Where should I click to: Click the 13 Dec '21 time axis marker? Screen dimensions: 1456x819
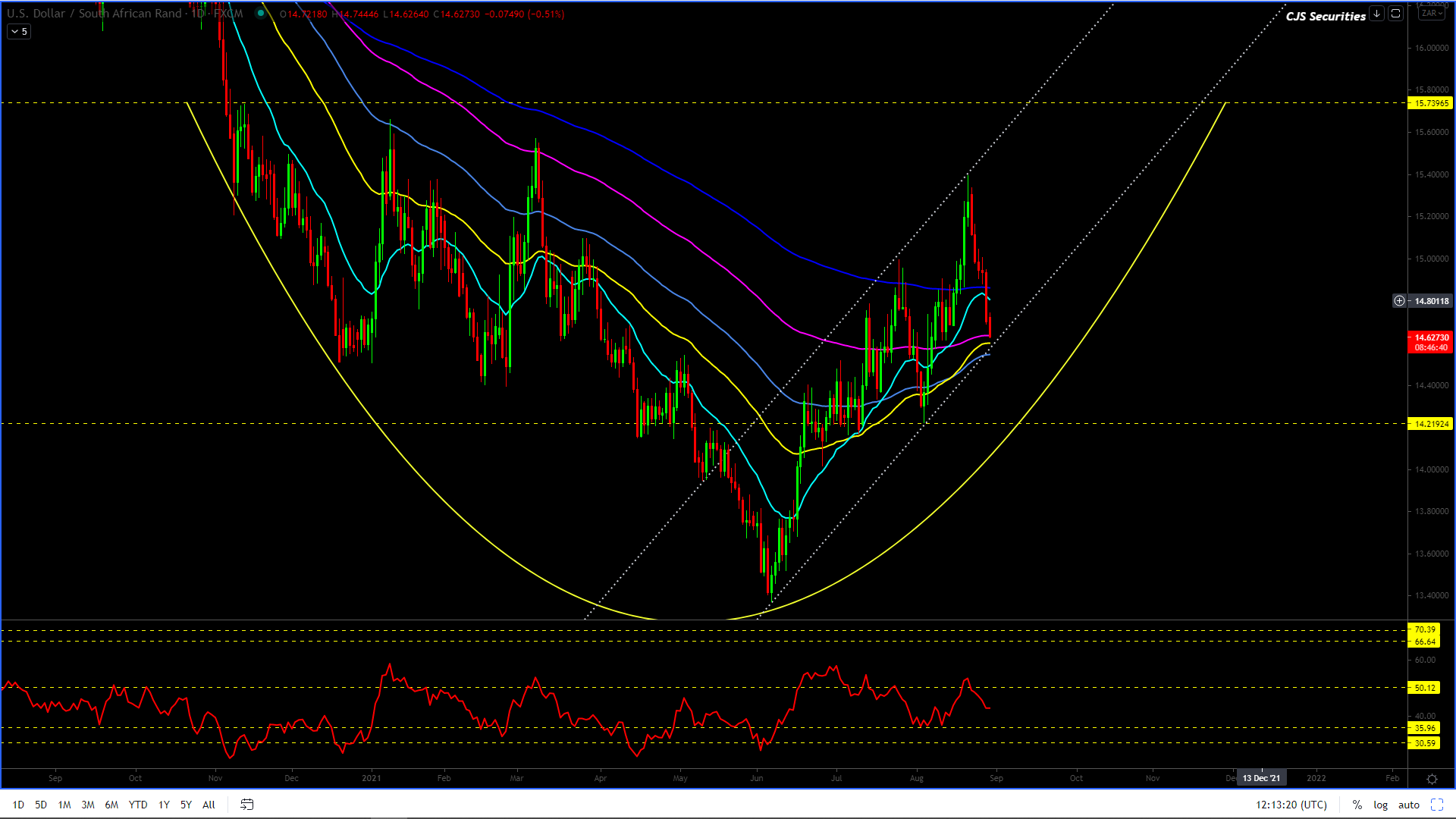point(1261,778)
